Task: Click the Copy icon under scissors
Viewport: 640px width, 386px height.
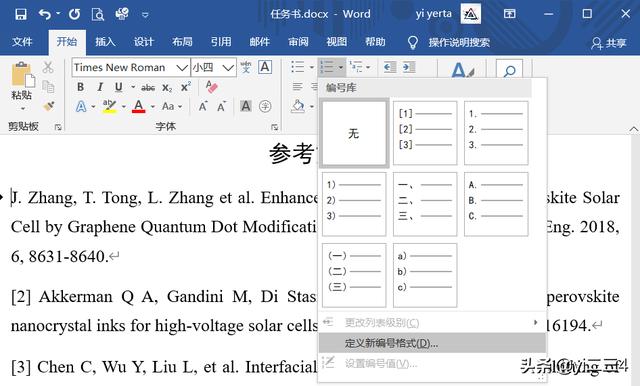Action: coord(48,87)
